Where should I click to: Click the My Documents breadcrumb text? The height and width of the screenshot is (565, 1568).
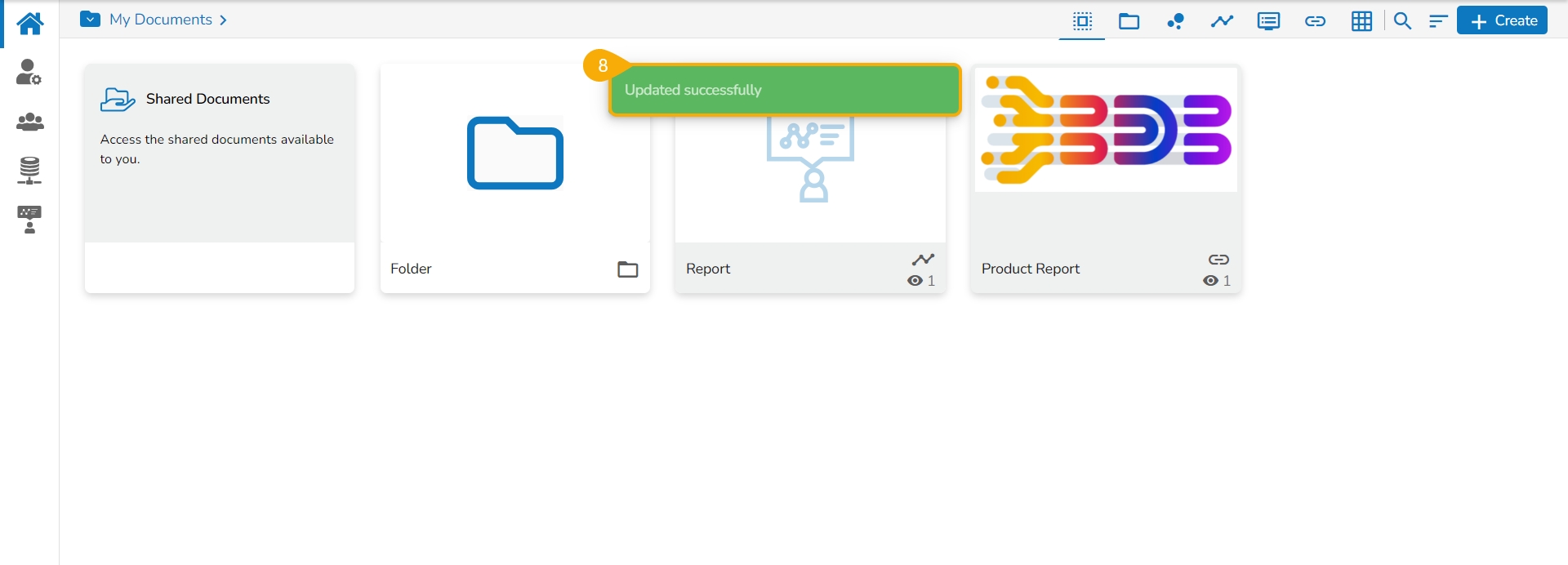pyautogui.click(x=161, y=20)
